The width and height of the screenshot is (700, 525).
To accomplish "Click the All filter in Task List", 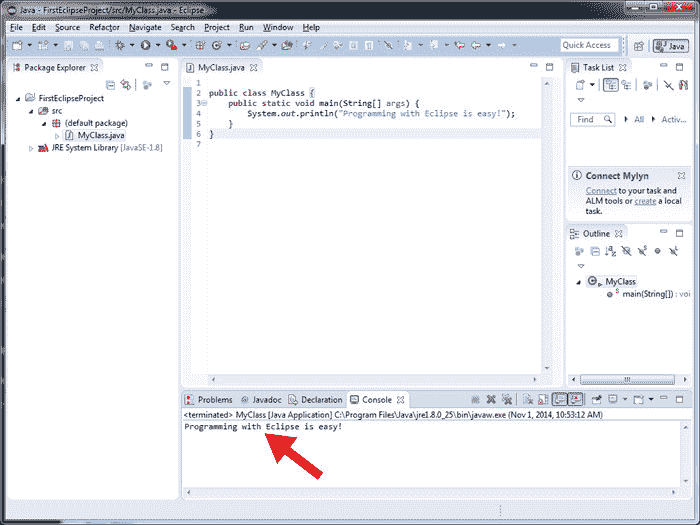I will click(639, 119).
